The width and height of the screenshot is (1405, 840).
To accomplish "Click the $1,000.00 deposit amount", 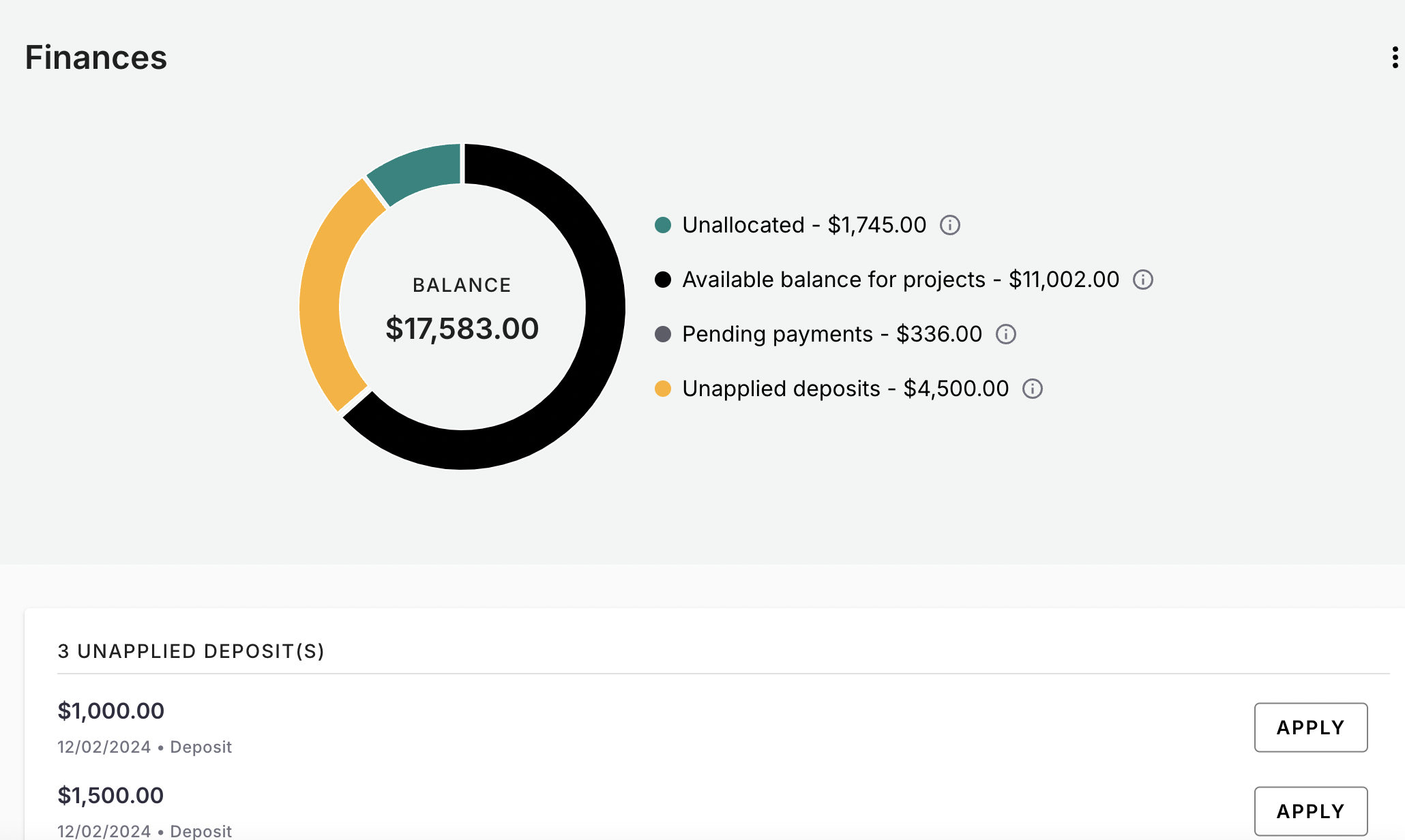I will pos(110,711).
